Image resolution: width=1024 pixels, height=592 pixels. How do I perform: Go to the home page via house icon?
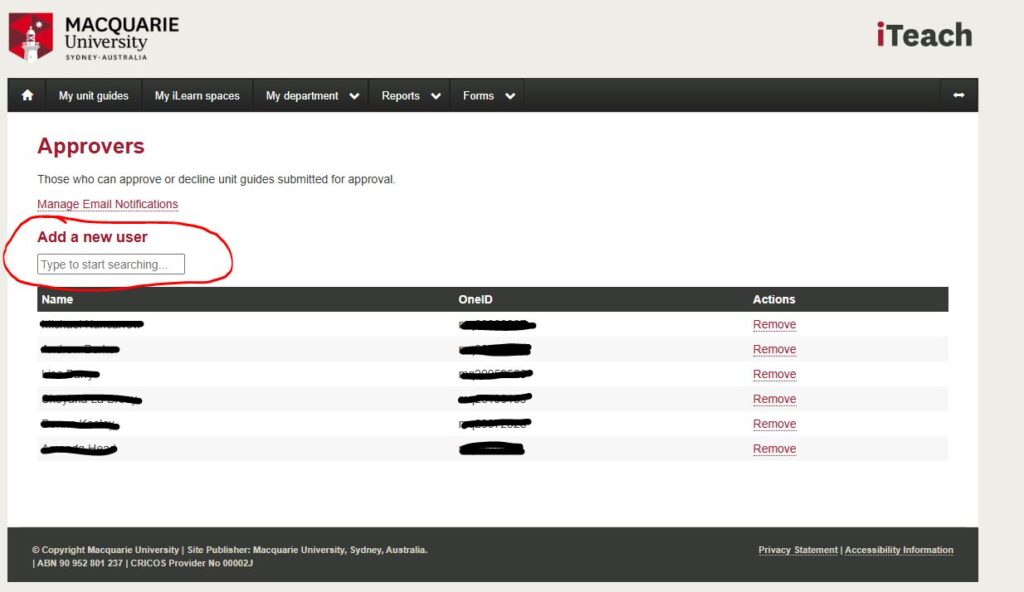coord(27,95)
